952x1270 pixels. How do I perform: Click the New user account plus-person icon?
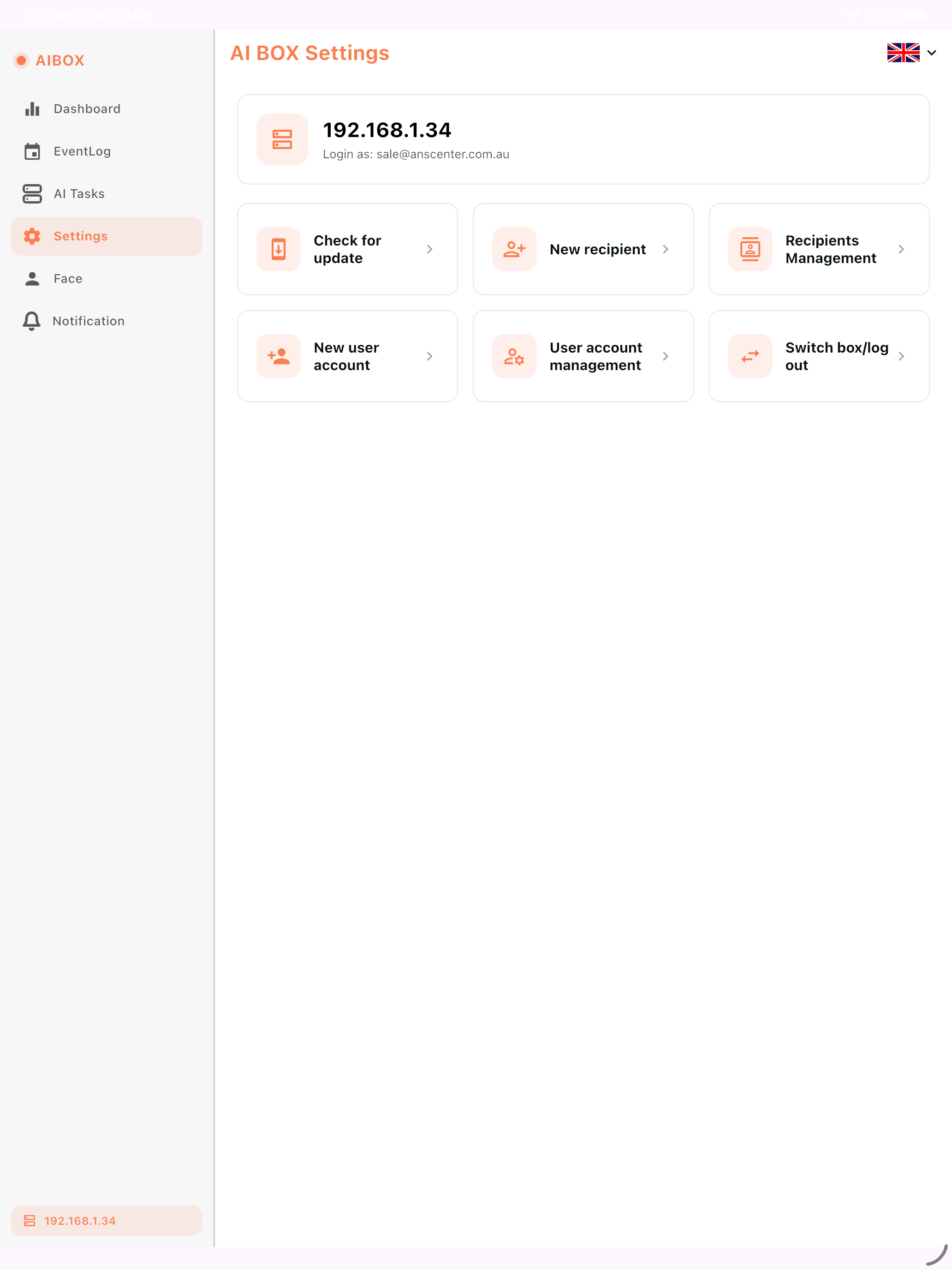pyautogui.click(x=278, y=356)
